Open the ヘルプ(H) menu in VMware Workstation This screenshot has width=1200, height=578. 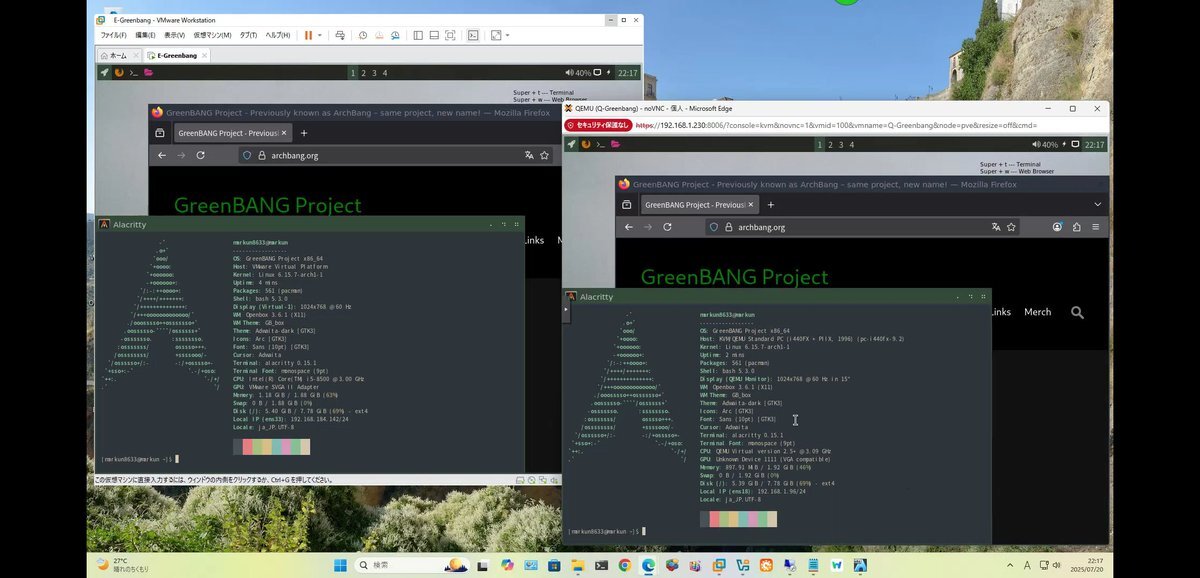coord(278,35)
